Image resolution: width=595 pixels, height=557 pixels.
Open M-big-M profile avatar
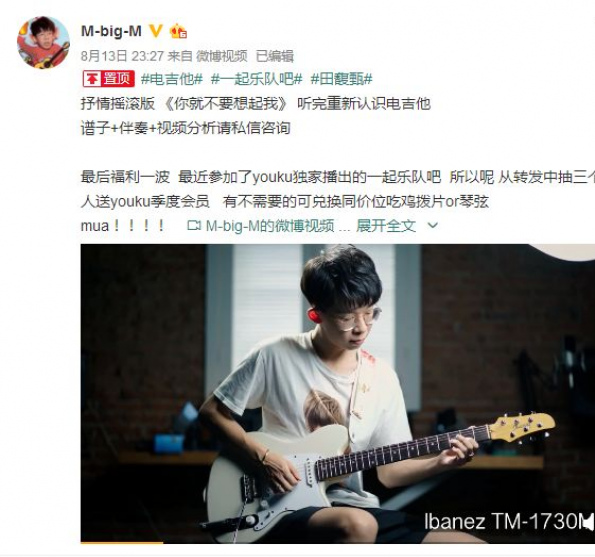43,42
